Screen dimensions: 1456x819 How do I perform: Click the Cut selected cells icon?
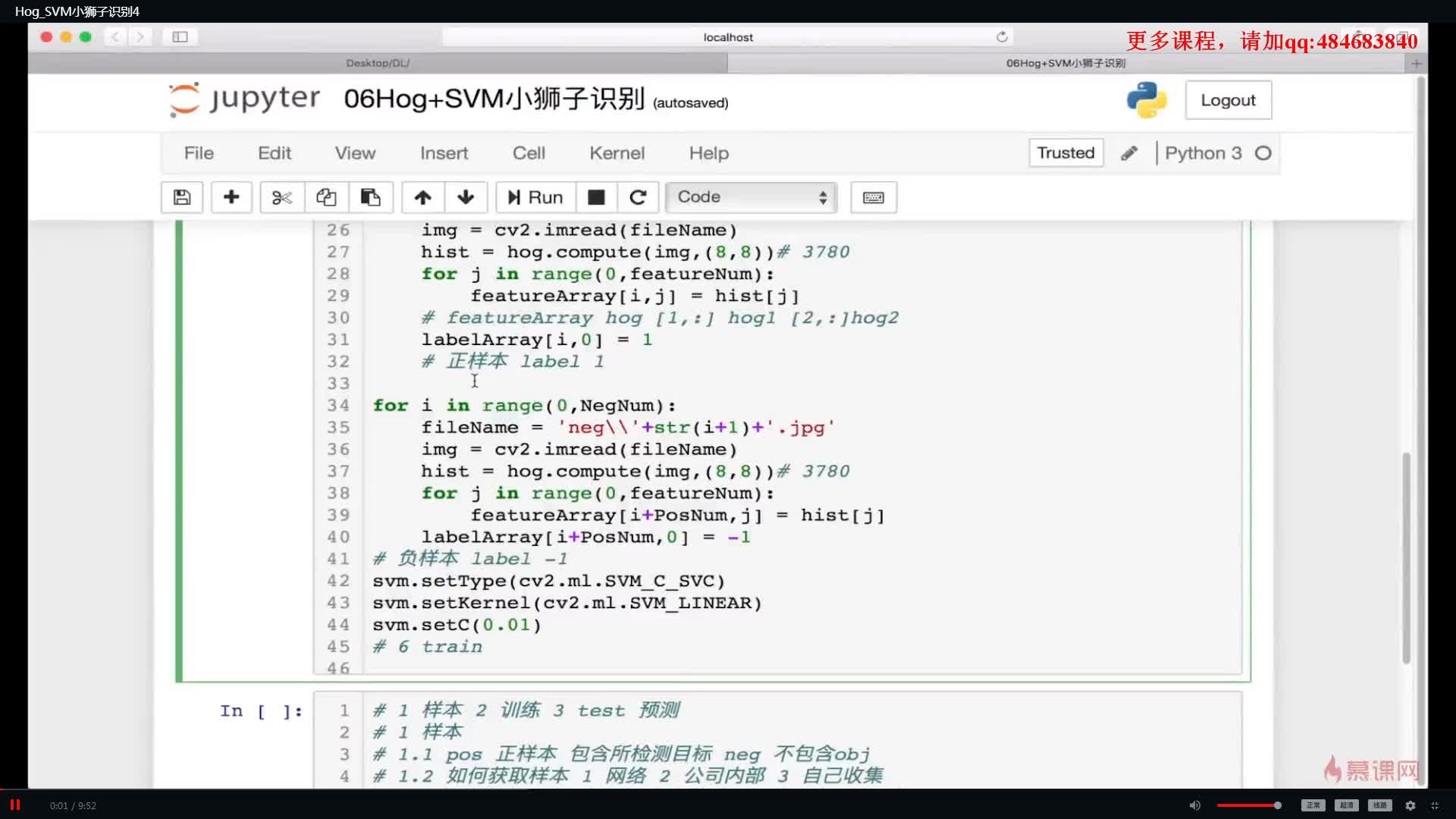click(x=280, y=197)
